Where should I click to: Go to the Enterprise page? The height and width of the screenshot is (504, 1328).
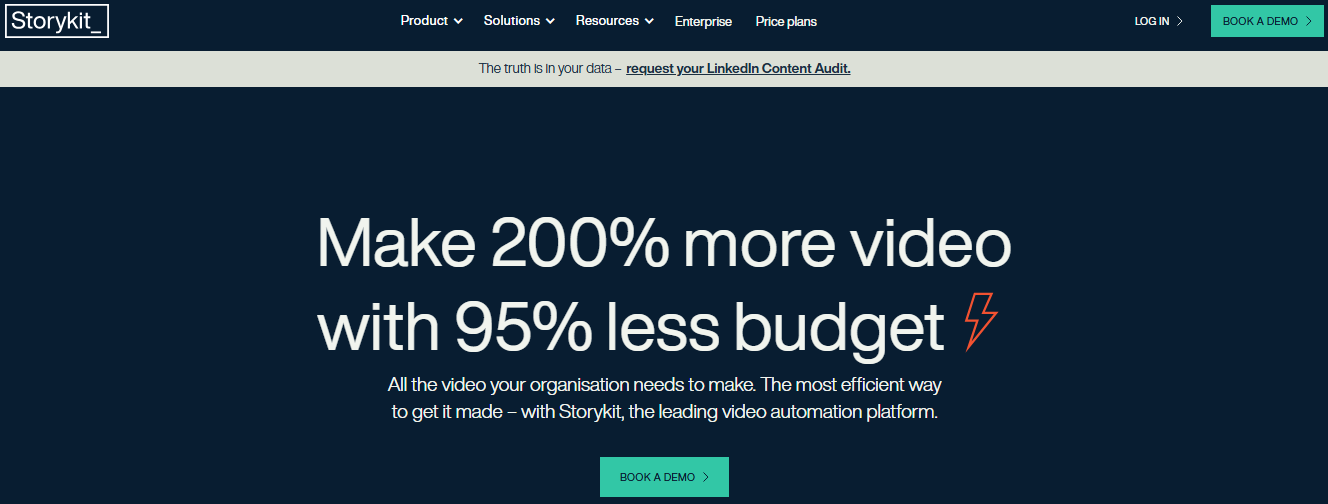703,21
